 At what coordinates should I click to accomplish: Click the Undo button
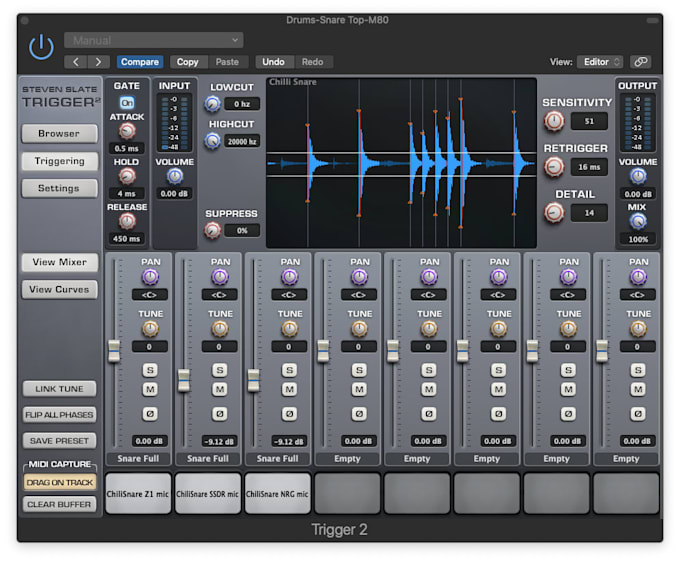click(273, 62)
